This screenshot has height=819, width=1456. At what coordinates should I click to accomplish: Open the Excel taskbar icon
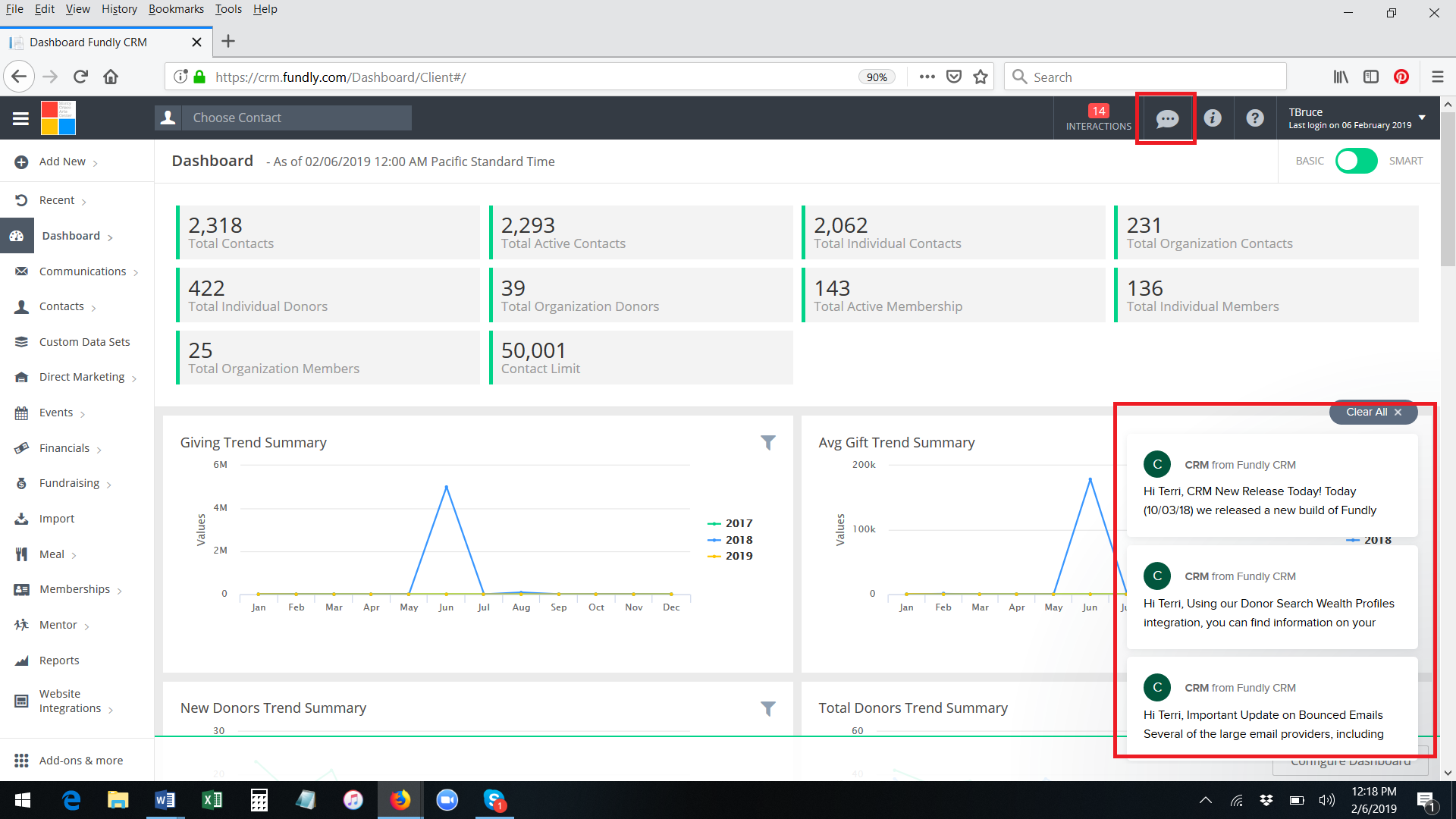click(x=212, y=800)
